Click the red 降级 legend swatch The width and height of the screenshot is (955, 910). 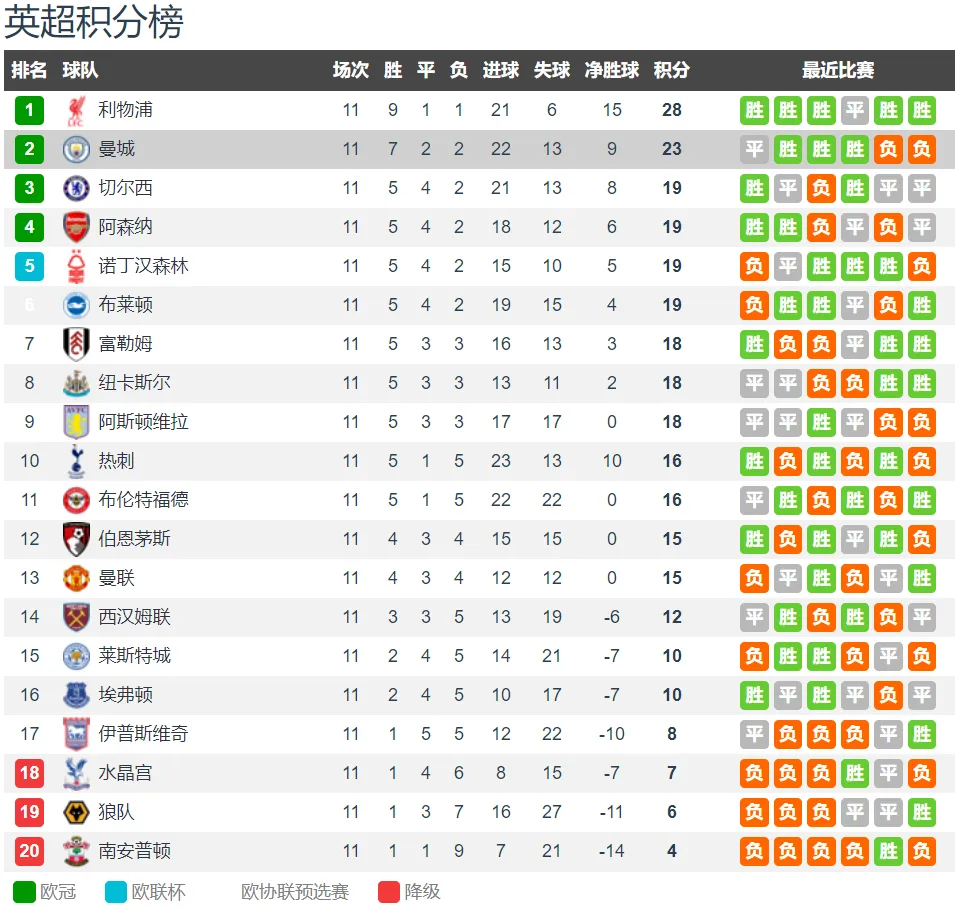[x=389, y=892]
